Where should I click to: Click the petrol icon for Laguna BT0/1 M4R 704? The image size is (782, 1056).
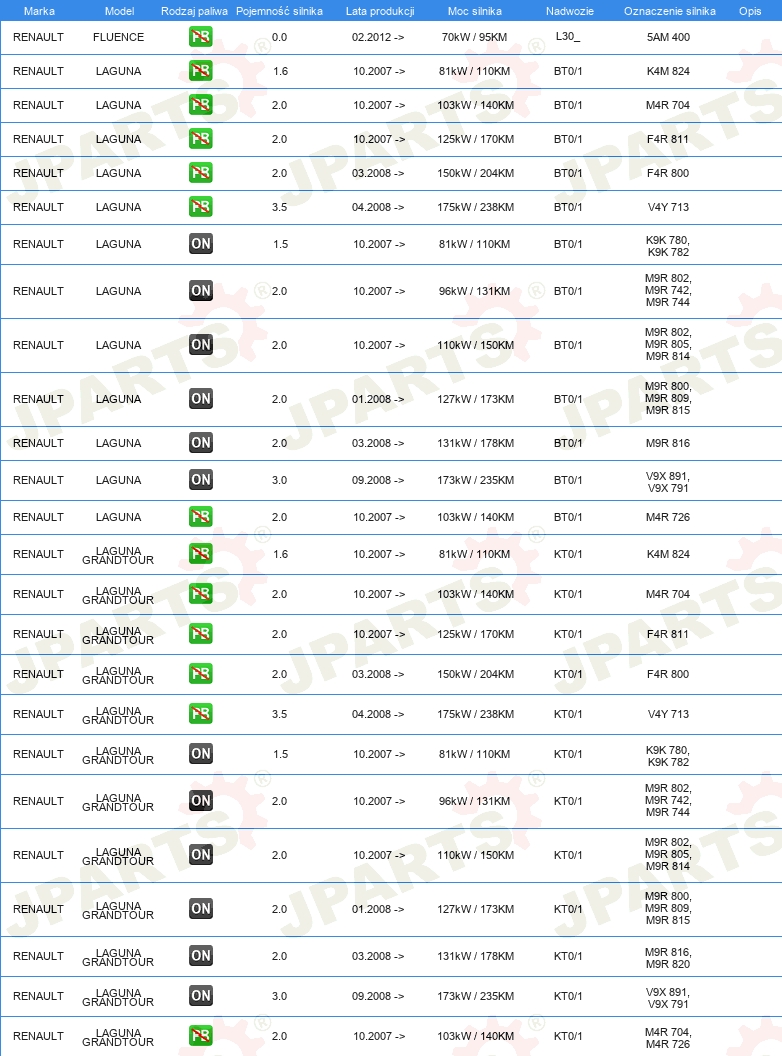pos(201,104)
